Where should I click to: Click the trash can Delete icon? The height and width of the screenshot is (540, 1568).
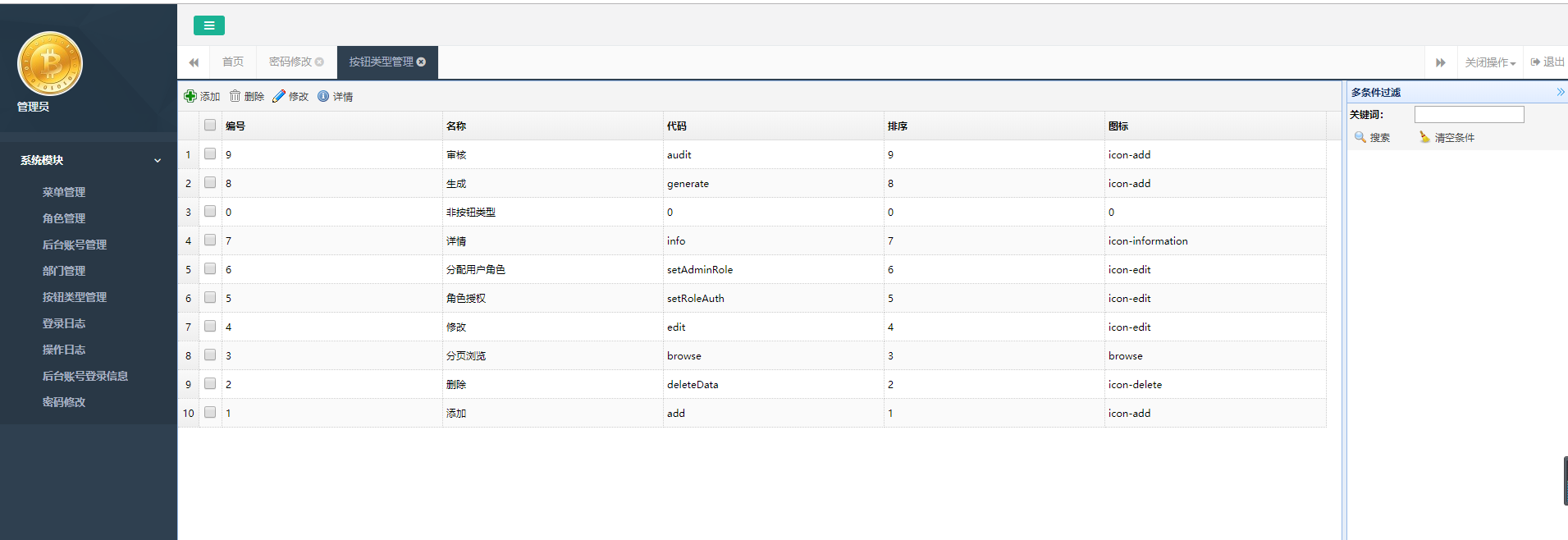[x=235, y=96]
